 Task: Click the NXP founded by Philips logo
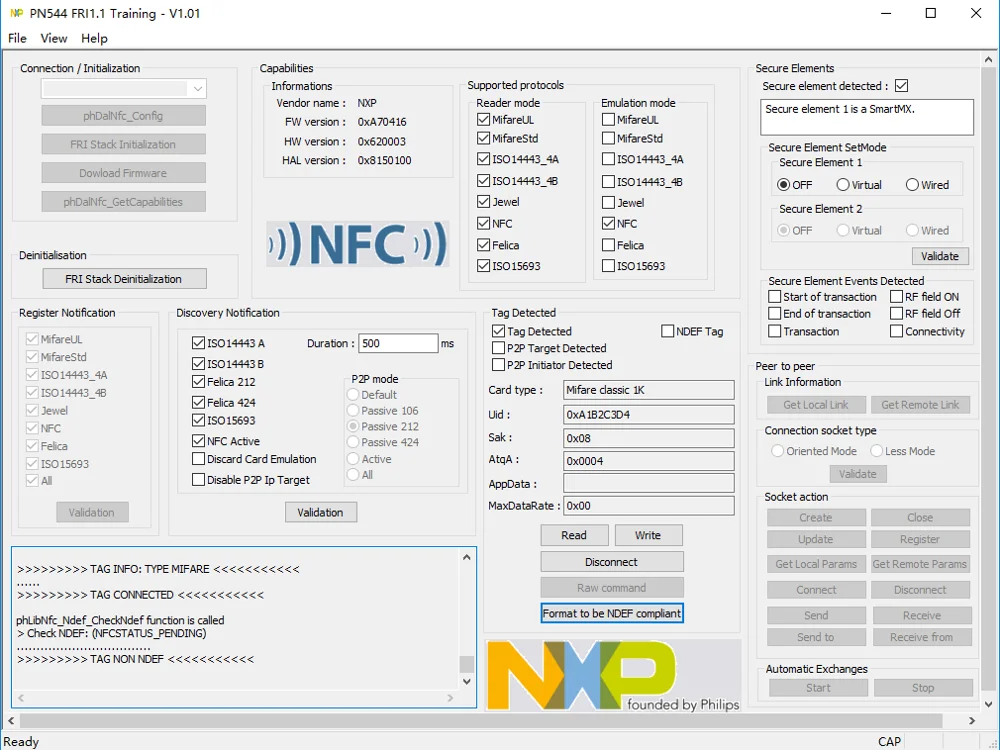(613, 675)
